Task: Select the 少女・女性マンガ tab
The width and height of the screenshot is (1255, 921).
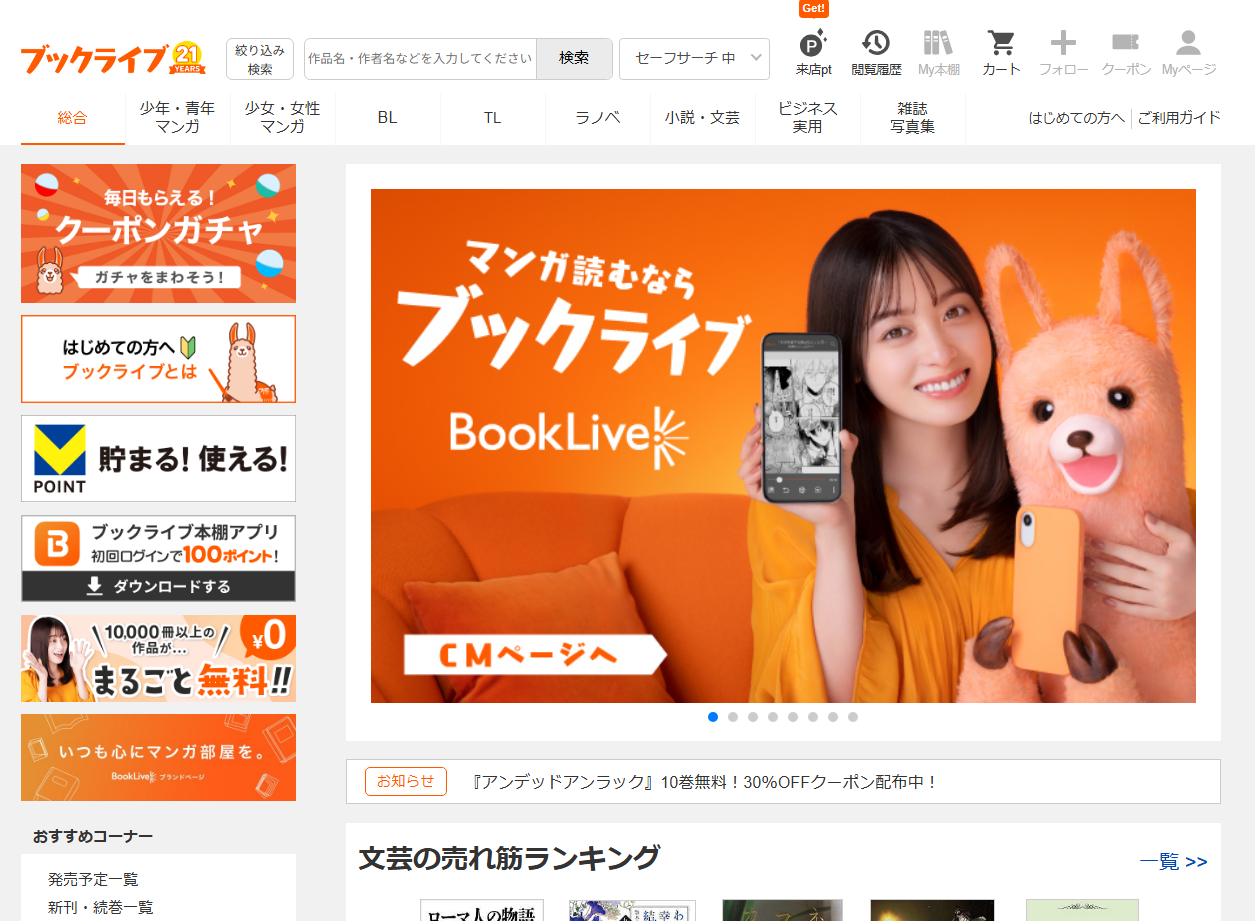Action: click(x=283, y=118)
